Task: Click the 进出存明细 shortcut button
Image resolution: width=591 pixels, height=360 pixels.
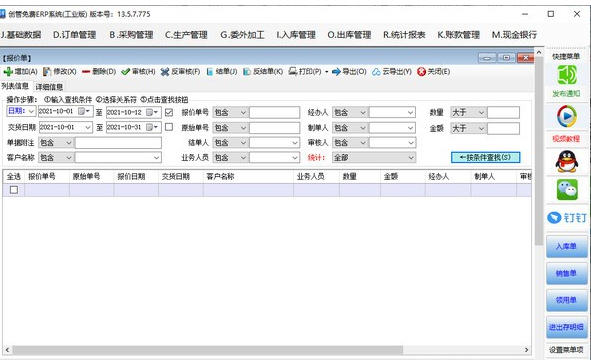Action: coord(567,327)
